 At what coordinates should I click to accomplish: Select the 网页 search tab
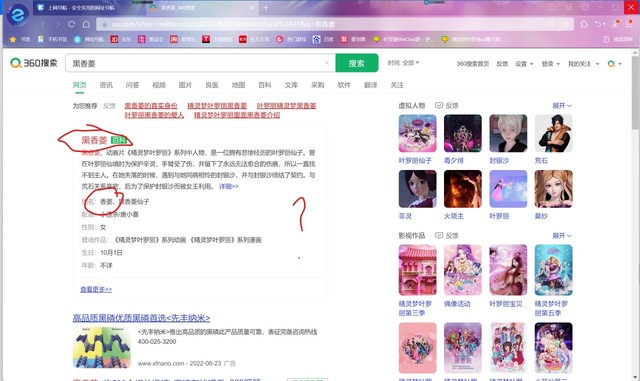[80, 85]
